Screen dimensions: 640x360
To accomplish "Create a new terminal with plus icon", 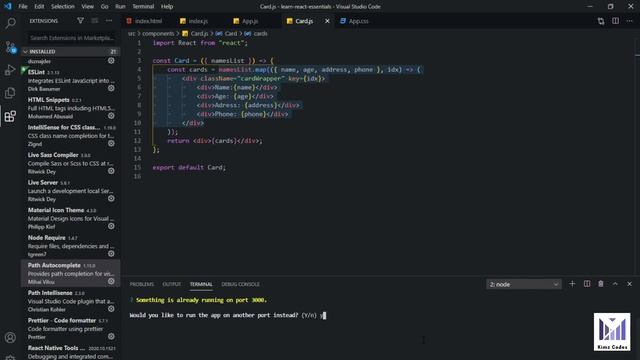I will [572, 284].
